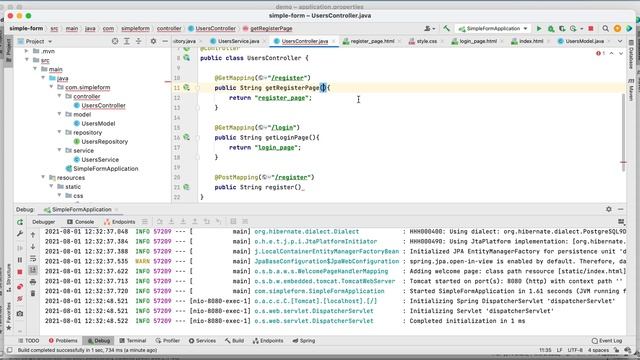The height and width of the screenshot is (360, 640).
Task: Collapse the resources folder
Action: 43,177
